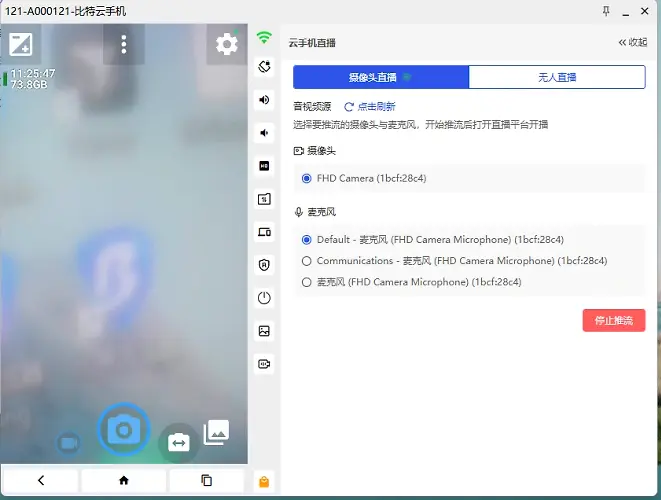The width and height of the screenshot is (661, 500).
Task: Click the red 停止推流 button
Action: click(614, 320)
